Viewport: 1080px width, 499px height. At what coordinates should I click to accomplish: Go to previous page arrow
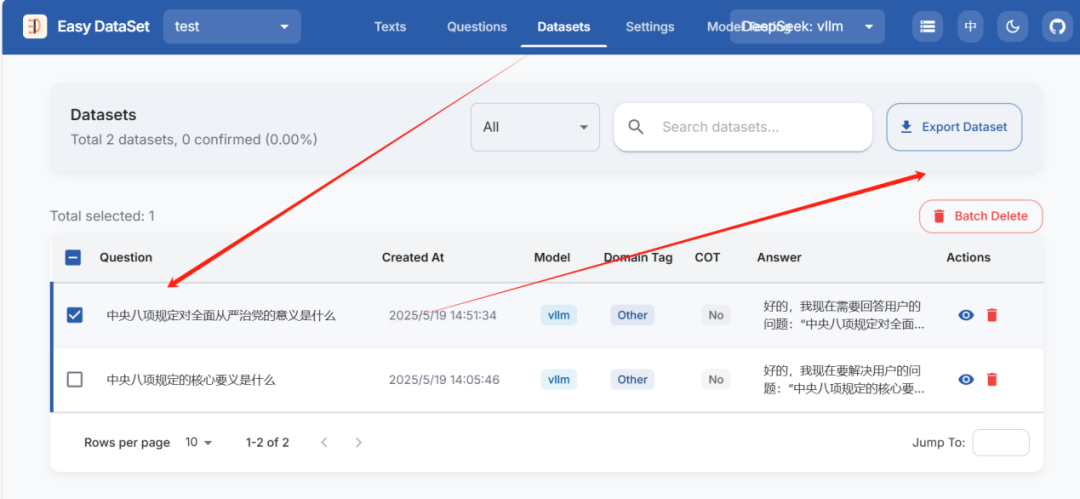[324, 442]
